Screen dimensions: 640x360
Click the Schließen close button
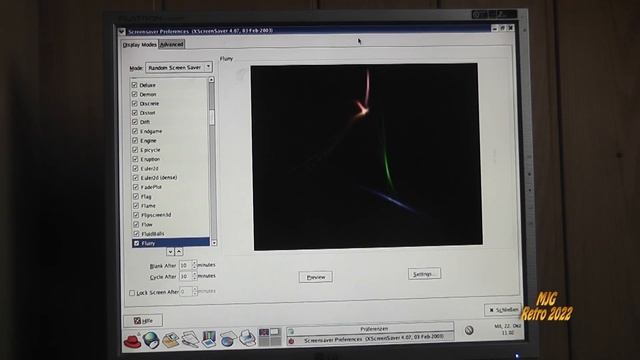503,310
